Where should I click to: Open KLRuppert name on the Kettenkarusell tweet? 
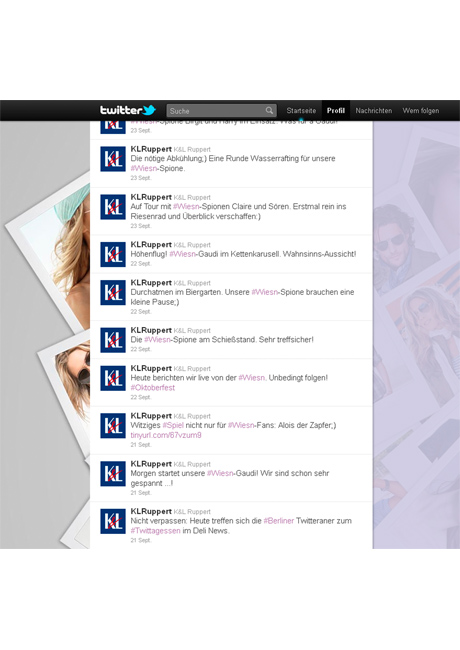click(x=151, y=244)
